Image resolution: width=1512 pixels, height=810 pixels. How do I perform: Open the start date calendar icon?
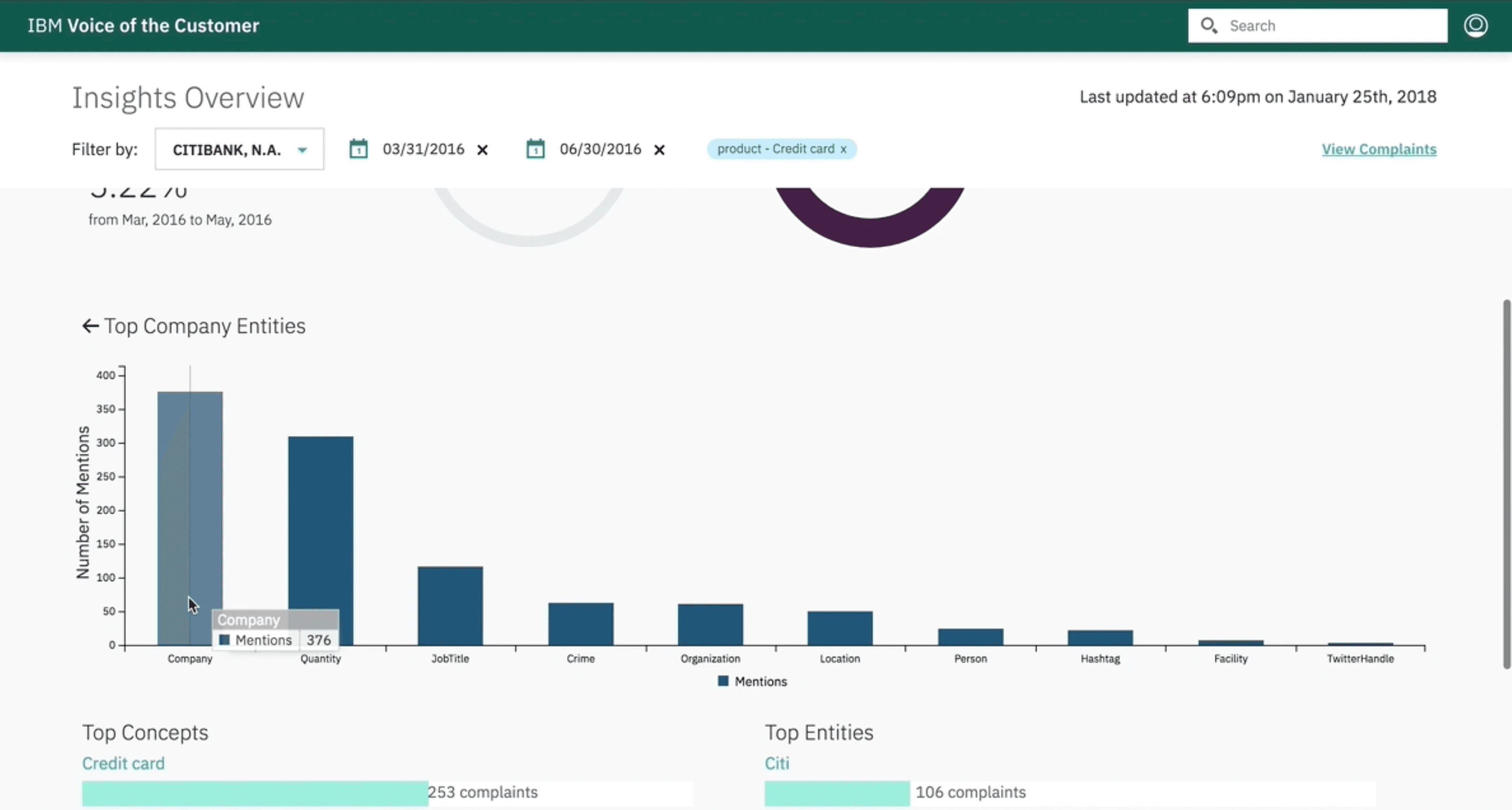point(358,149)
